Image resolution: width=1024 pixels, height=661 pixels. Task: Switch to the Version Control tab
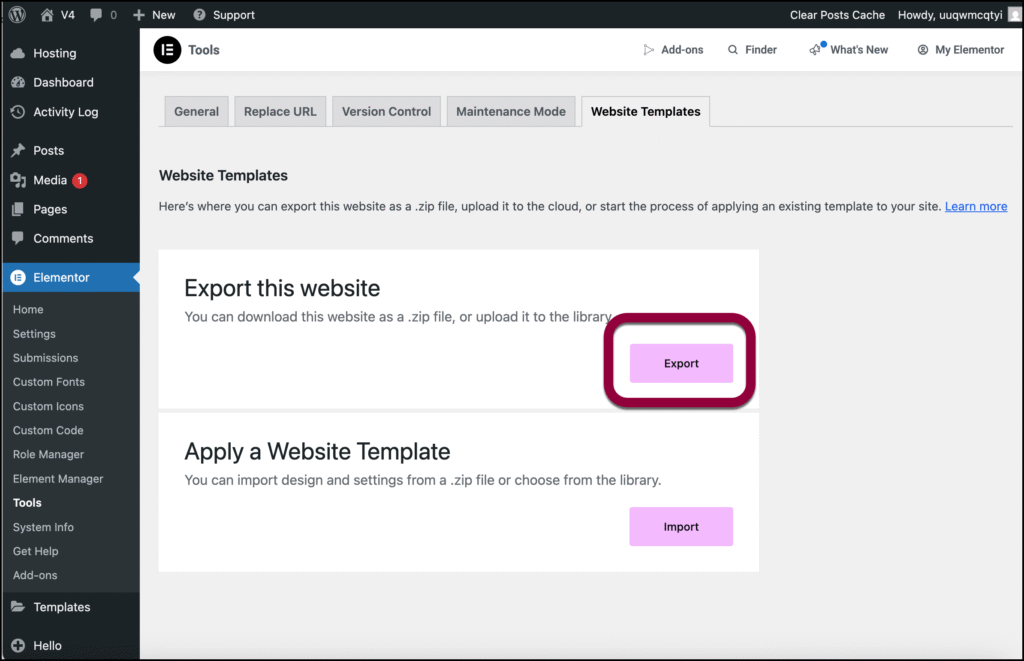click(x=386, y=111)
